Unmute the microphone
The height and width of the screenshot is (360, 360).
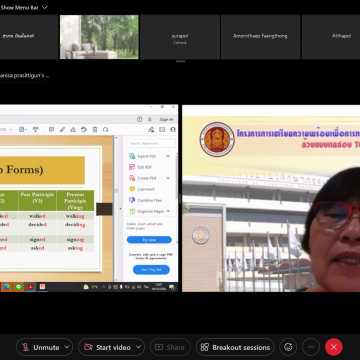click(40, 347)
